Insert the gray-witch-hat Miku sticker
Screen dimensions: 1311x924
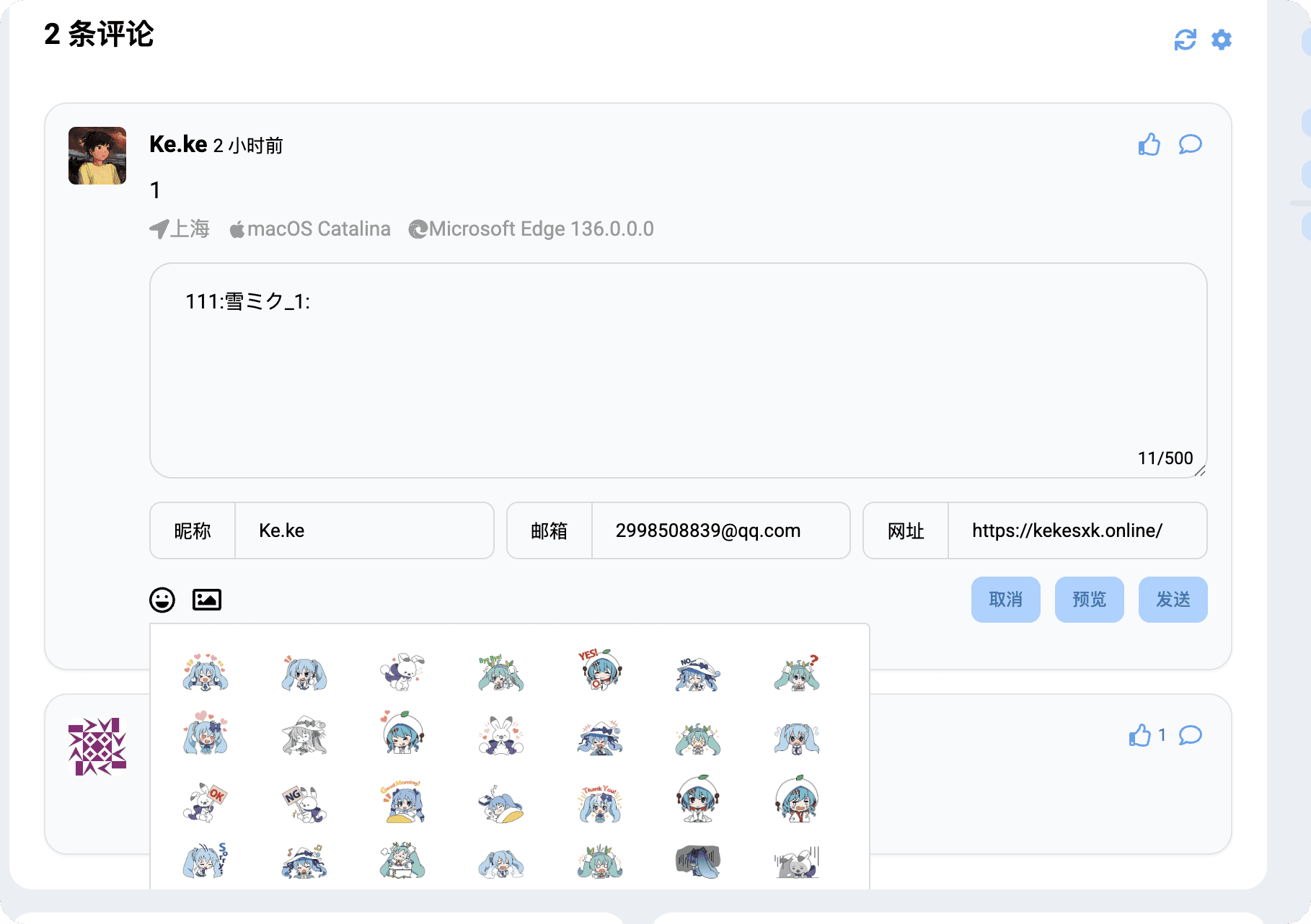(304, 735)
